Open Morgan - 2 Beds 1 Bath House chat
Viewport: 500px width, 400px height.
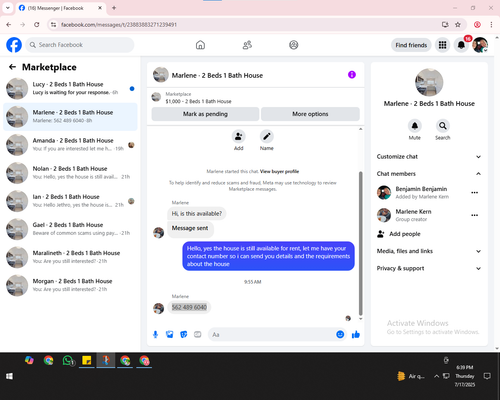[x=70, y=285]
